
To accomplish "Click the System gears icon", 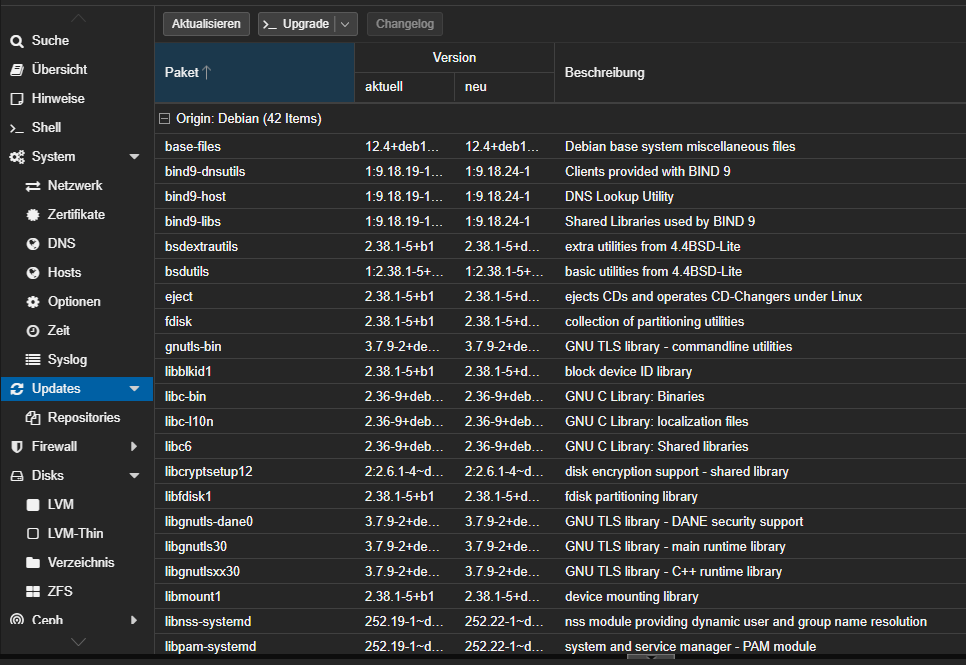I will tap(17, 157).
